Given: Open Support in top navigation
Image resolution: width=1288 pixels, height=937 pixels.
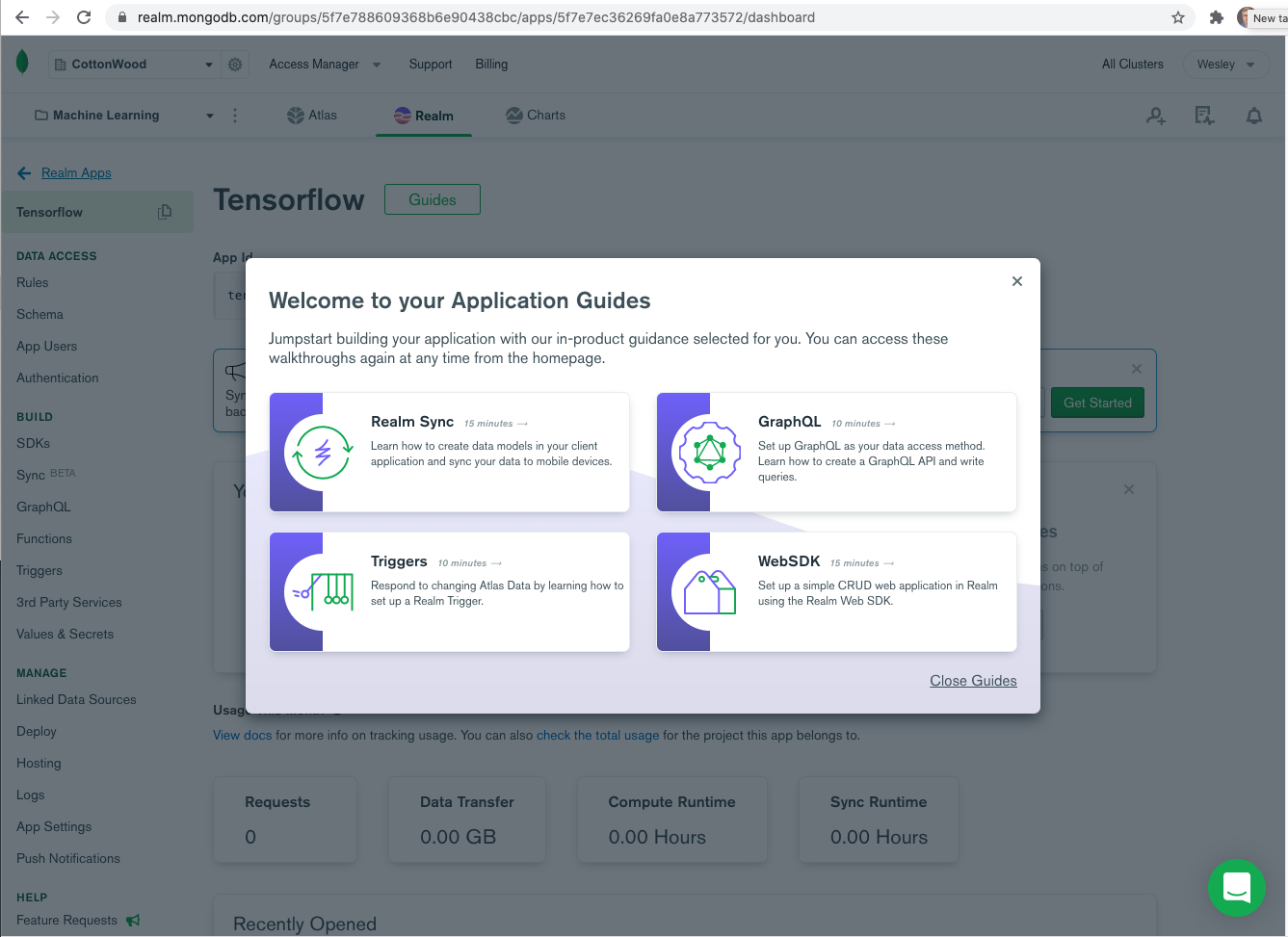Looking at the screenshot, I should click(x=431, y=65).
